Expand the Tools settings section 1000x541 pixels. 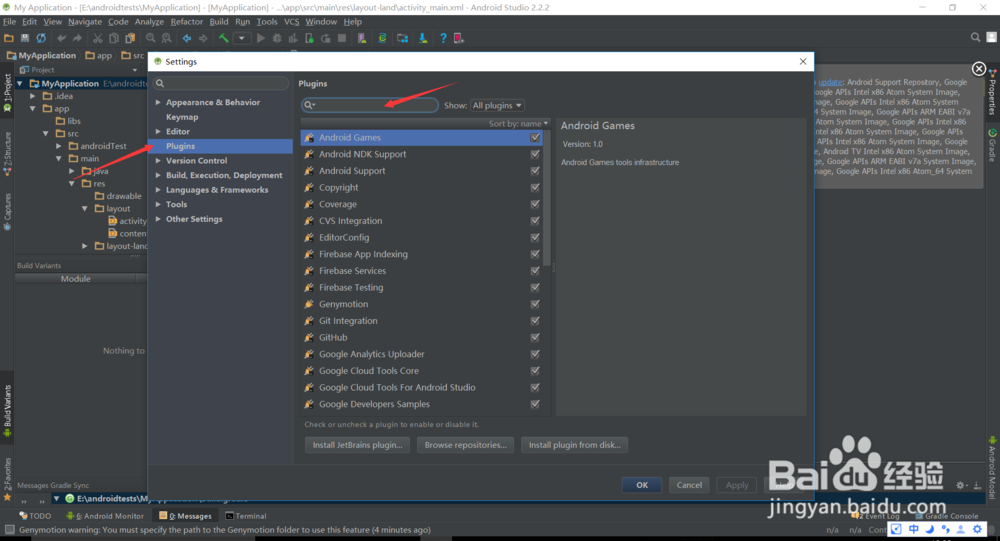click(158, 204)
